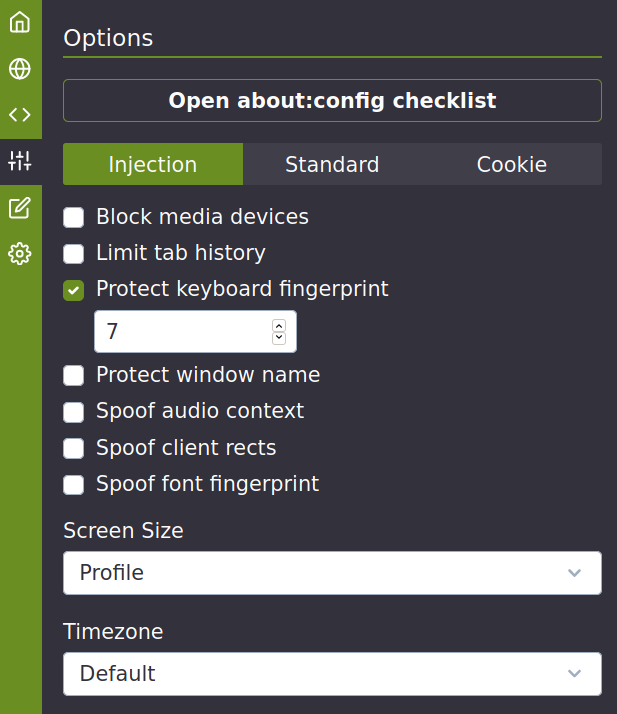617x714 pixels.
Task: Increase keyboard fingerprint value with up arrow
Action: coord(279,326)
